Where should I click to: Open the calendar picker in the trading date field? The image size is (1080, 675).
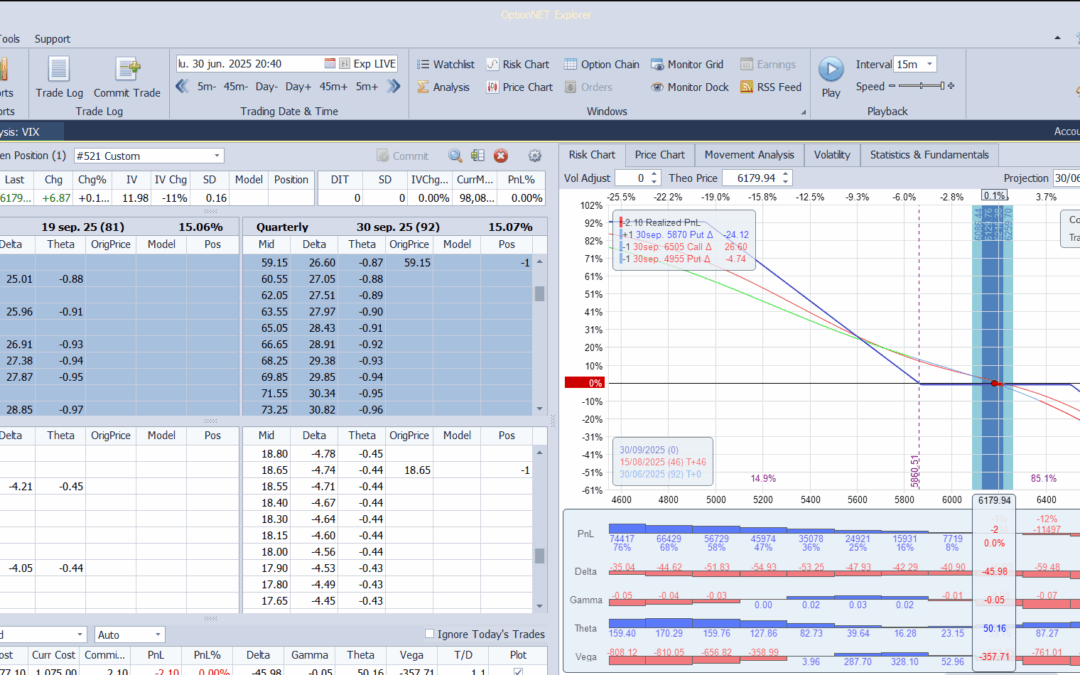tap(330, 63)
